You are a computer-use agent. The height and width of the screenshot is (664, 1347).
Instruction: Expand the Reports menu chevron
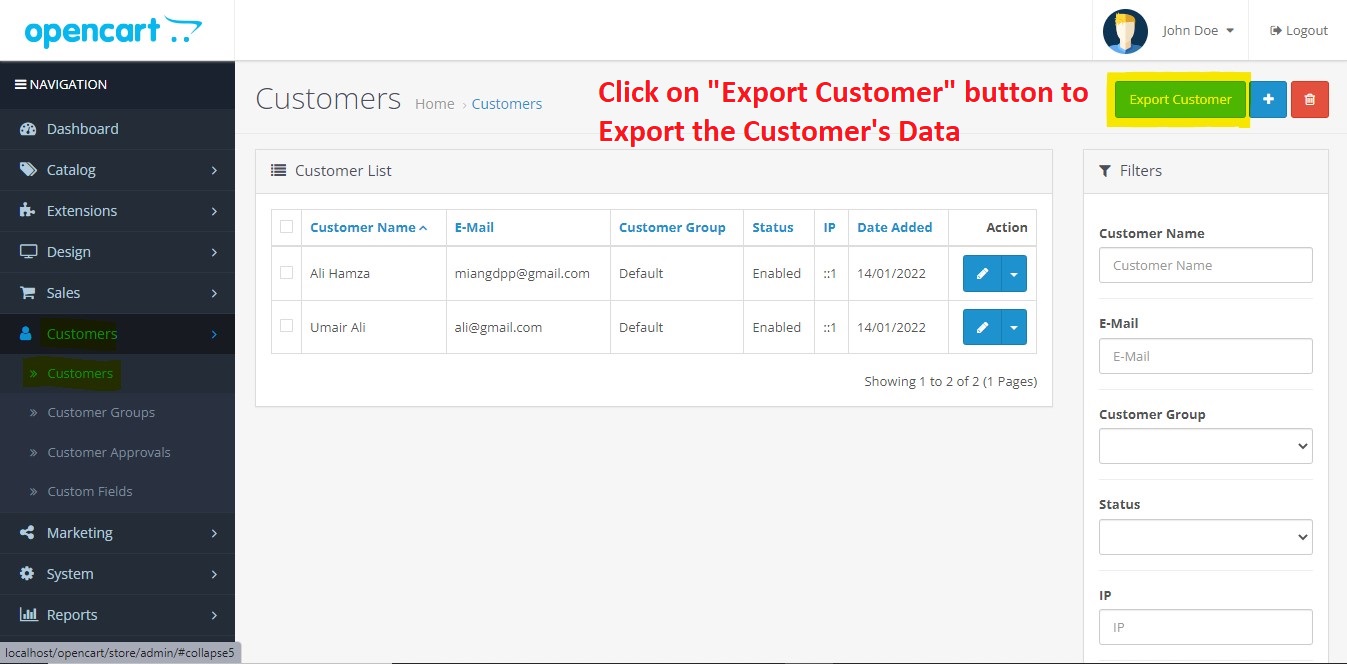(x=214, y=616)
